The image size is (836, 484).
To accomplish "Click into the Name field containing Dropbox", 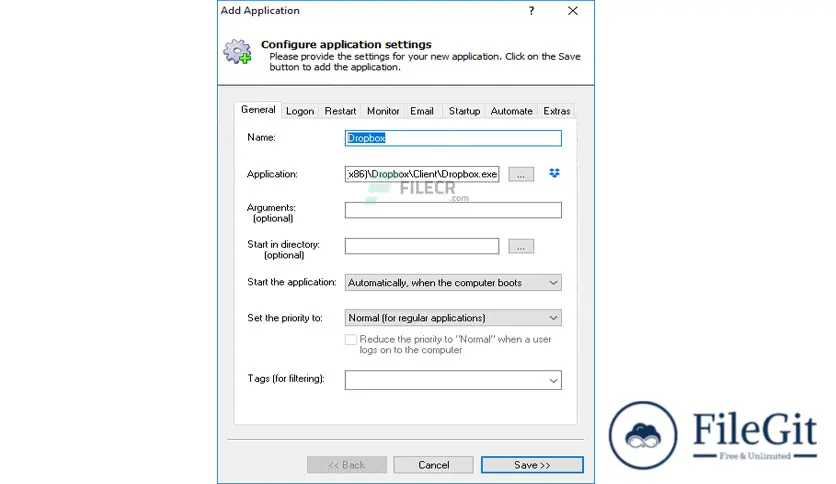I will coord(453,138).
